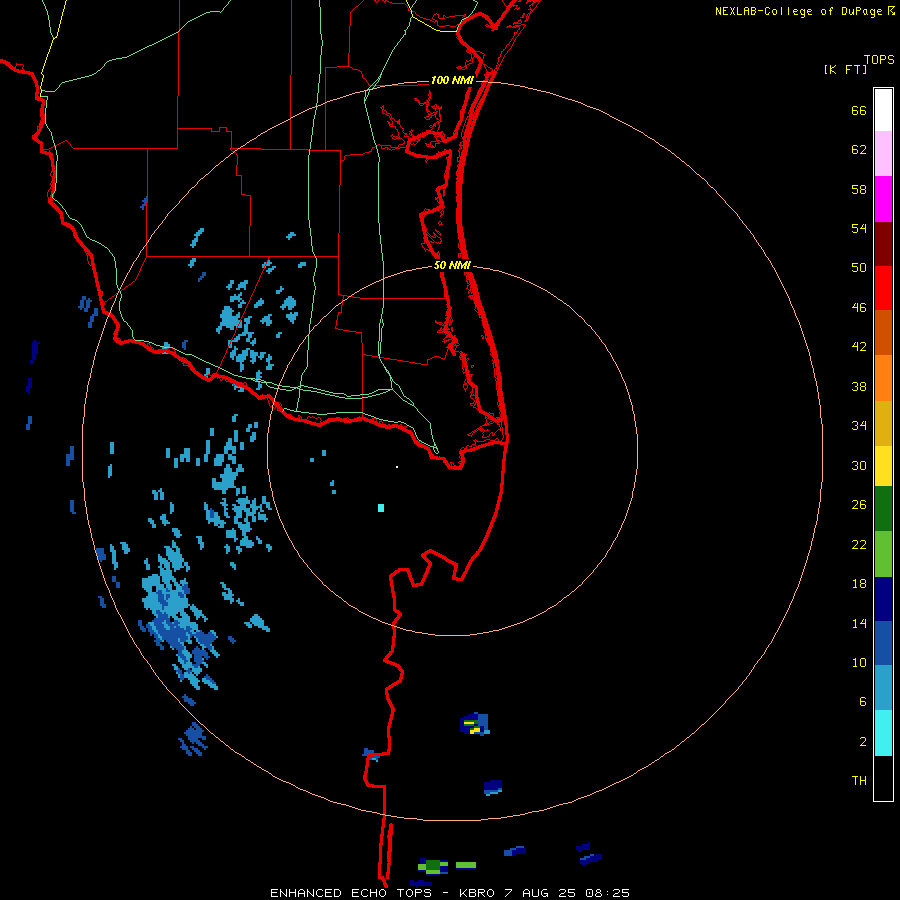Click the 22 legend value
Image resolution: width=900 pixels, height=900 pixels.
tap(859, 544)
